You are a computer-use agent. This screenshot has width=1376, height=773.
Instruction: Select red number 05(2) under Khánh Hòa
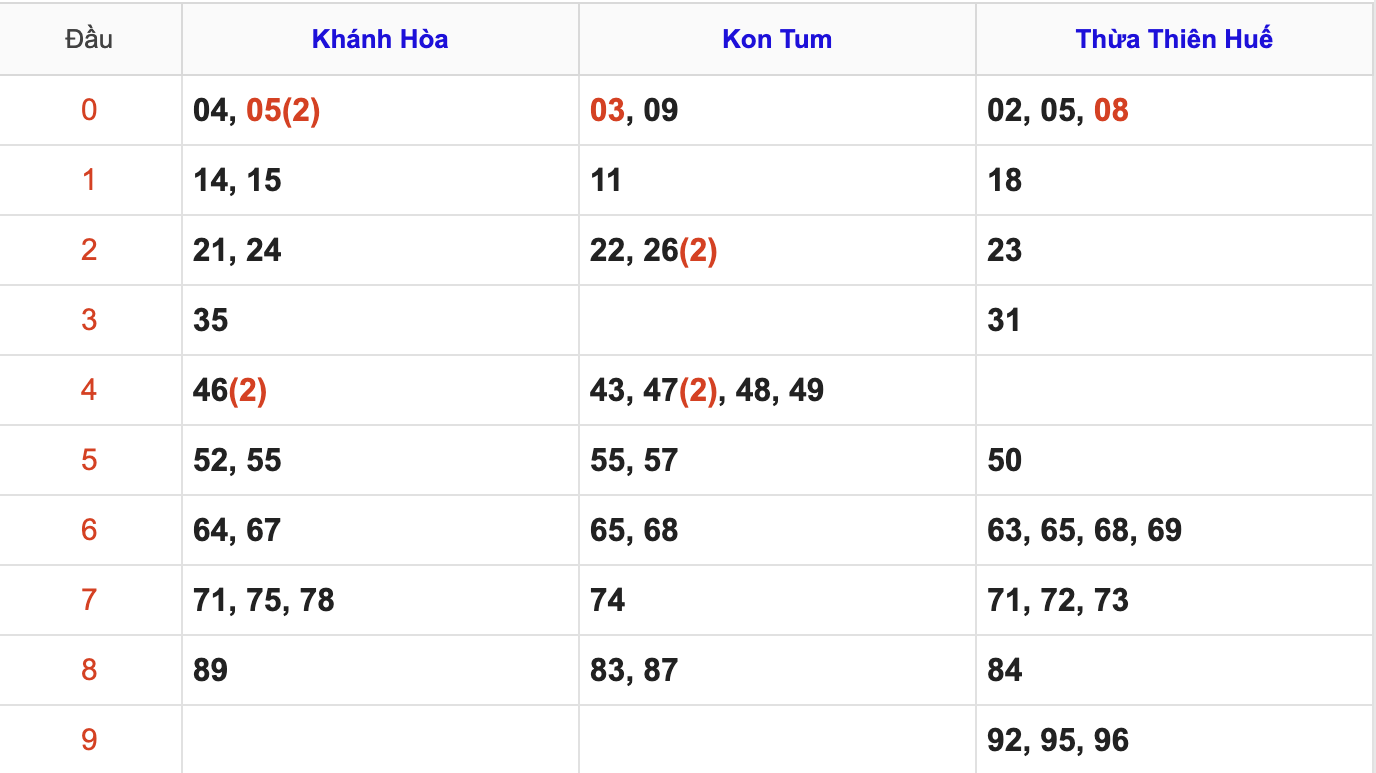click(283, 110)
